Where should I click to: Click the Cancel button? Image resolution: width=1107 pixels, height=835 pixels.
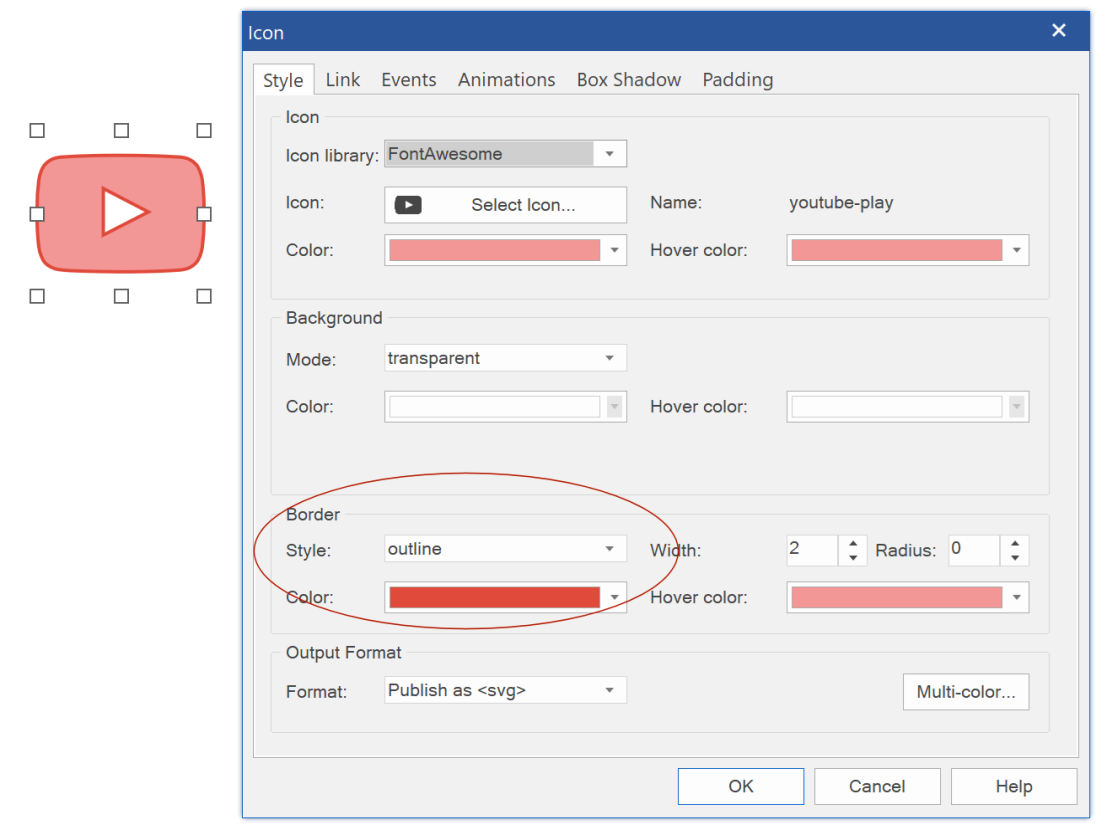pyautogui.click(x=877, y=786)
